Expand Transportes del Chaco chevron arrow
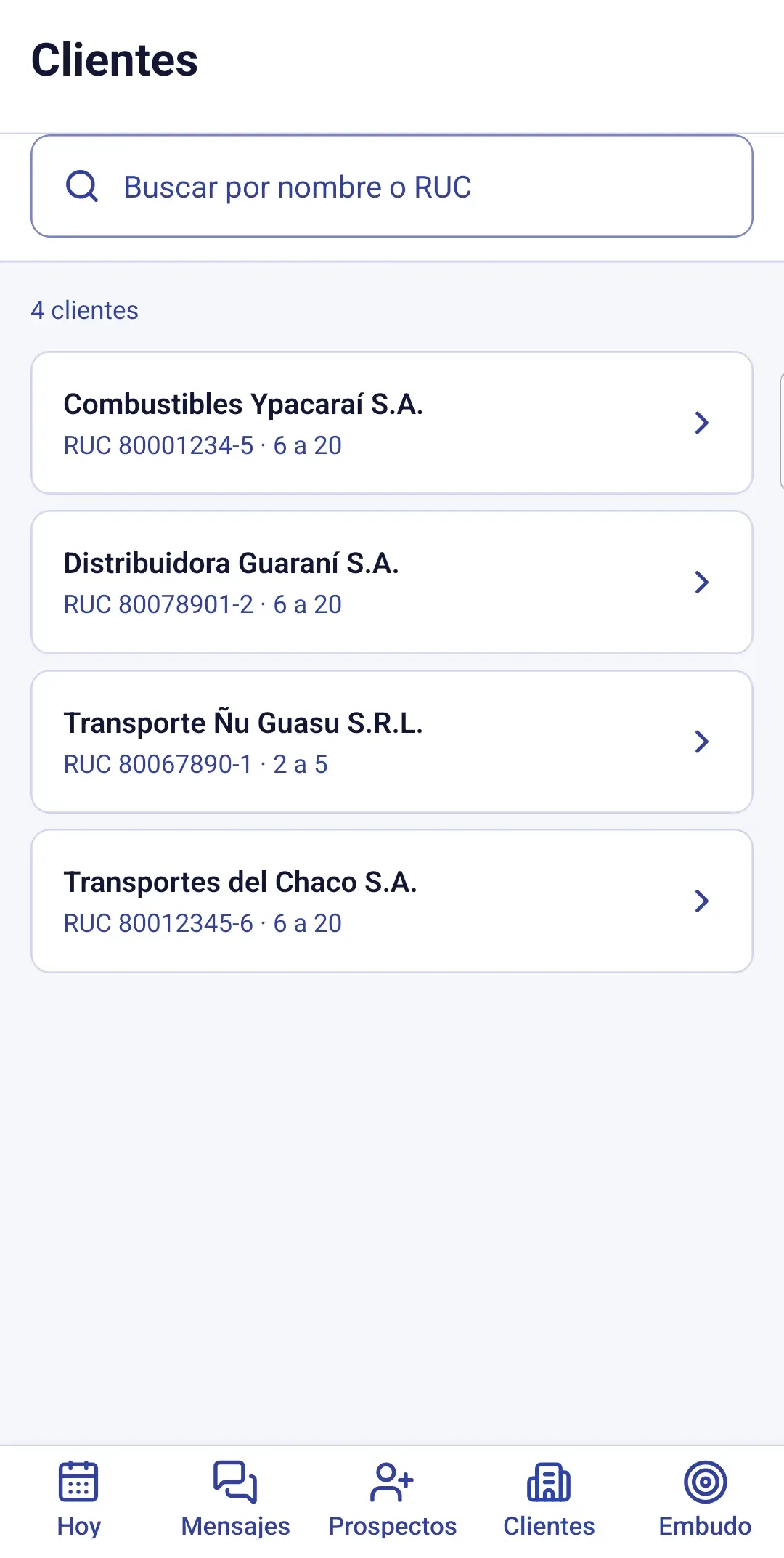 701,901
